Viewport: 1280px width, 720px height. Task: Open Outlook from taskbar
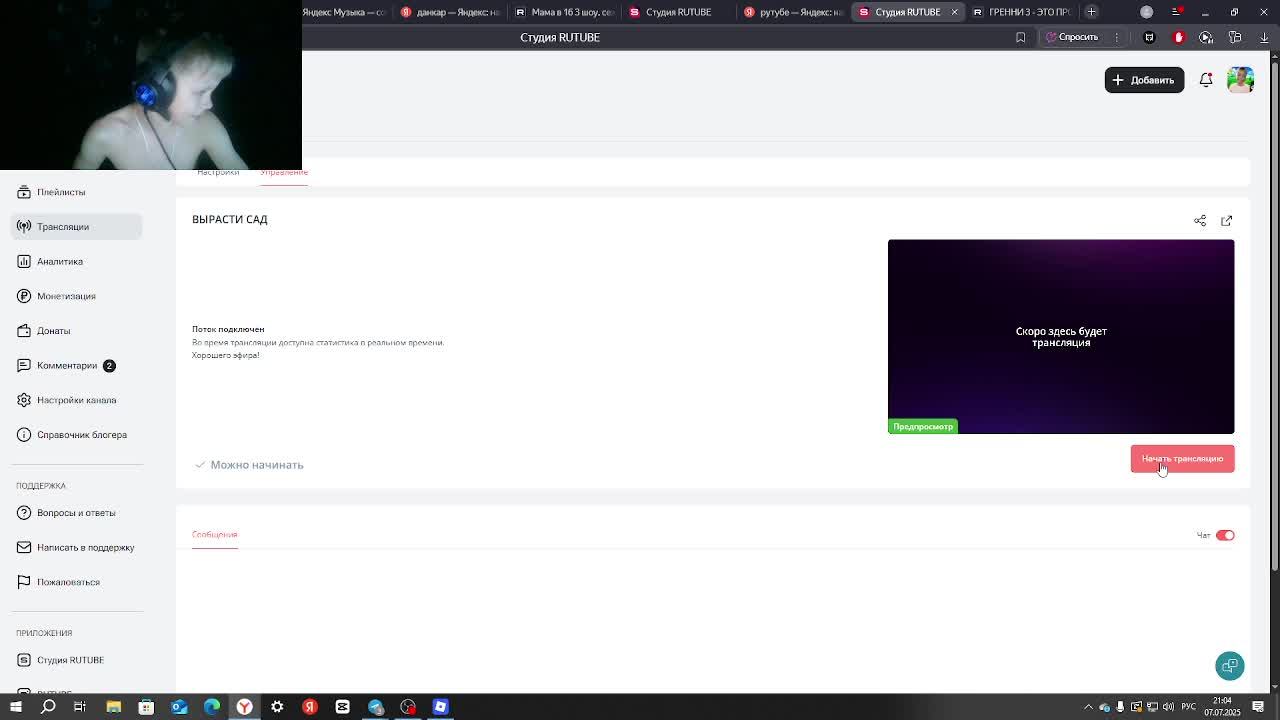click(x=179, y=707)
